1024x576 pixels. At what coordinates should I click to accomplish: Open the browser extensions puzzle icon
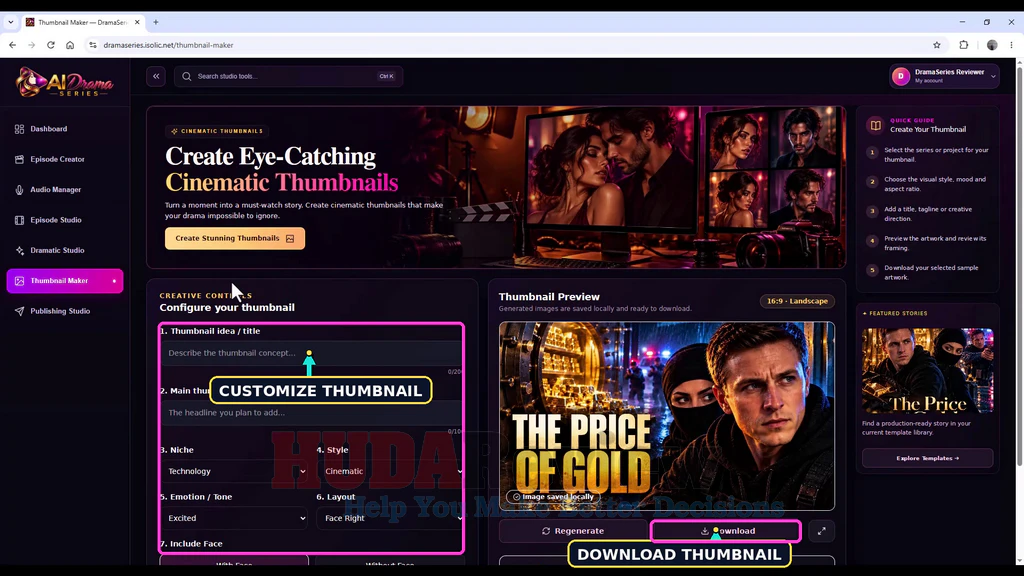964,45
